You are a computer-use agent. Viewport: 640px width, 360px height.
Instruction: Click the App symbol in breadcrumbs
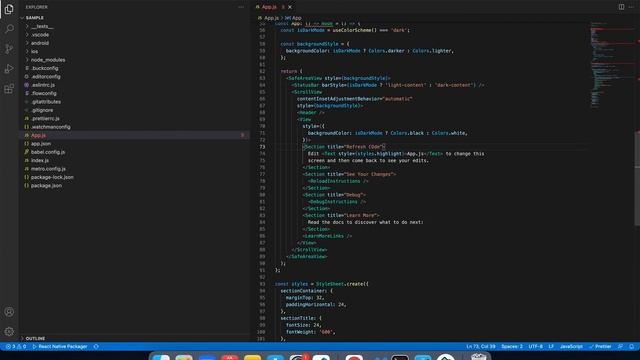pyautogui.click(x=294, y=18)
